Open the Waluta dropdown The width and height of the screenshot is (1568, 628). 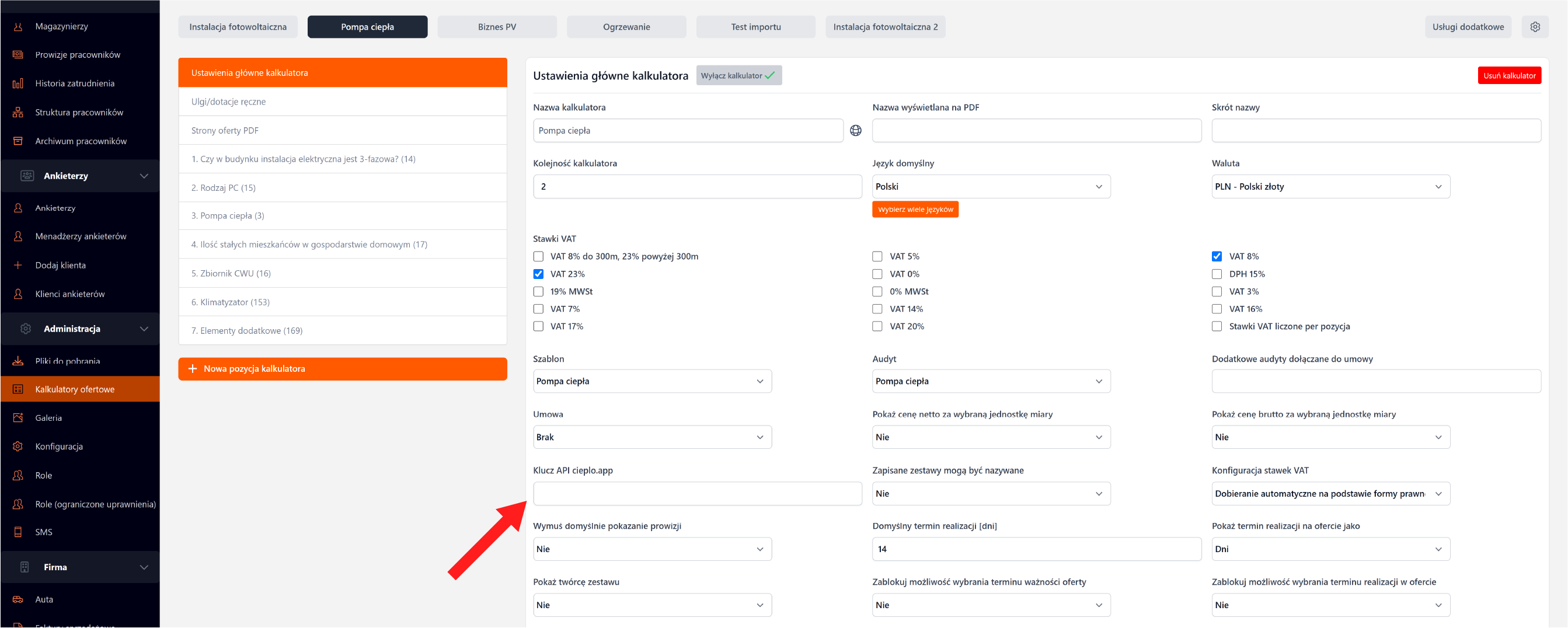[1330, 186]
